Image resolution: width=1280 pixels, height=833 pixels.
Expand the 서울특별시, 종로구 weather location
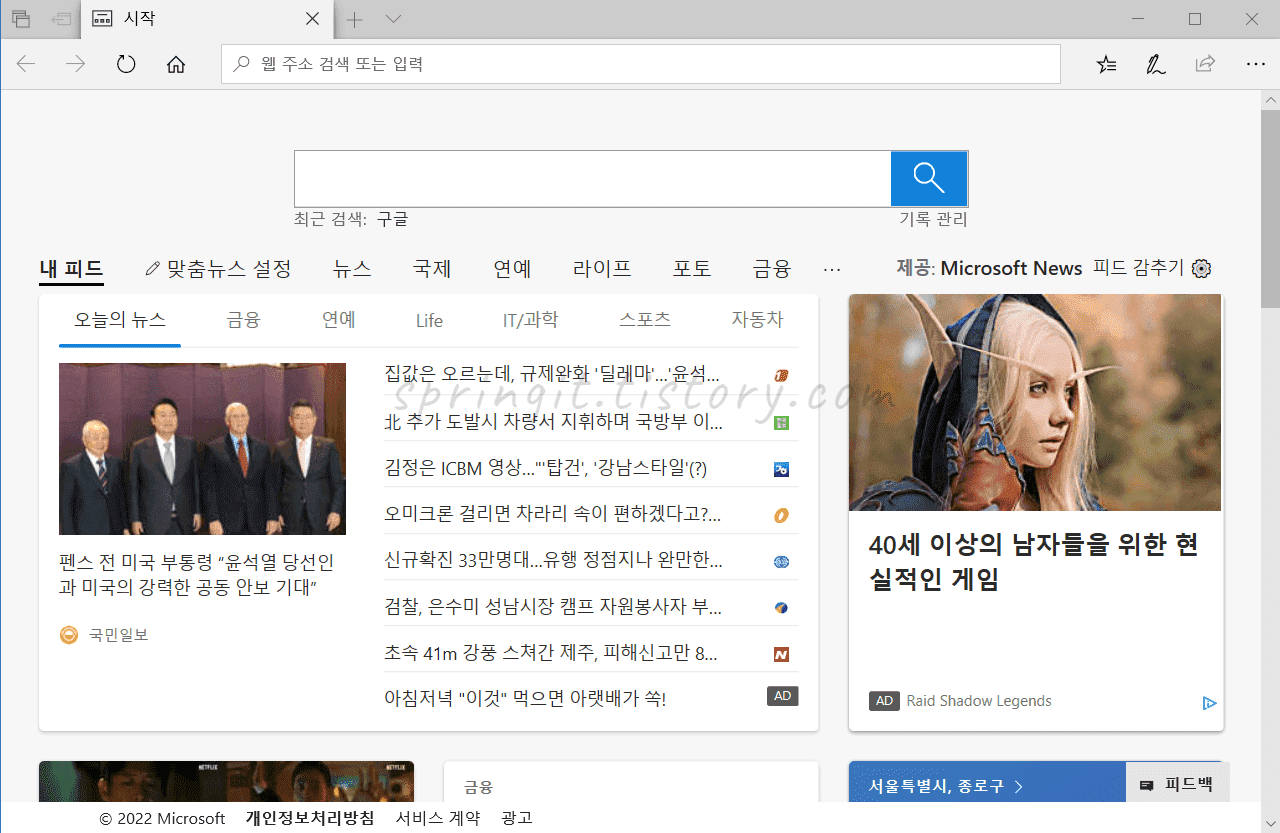click(945, 786)
